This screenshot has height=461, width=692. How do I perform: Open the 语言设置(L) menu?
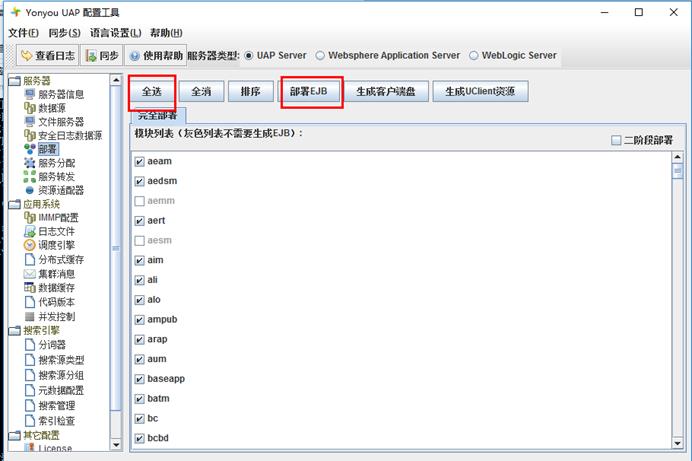[x=116, y=33]
